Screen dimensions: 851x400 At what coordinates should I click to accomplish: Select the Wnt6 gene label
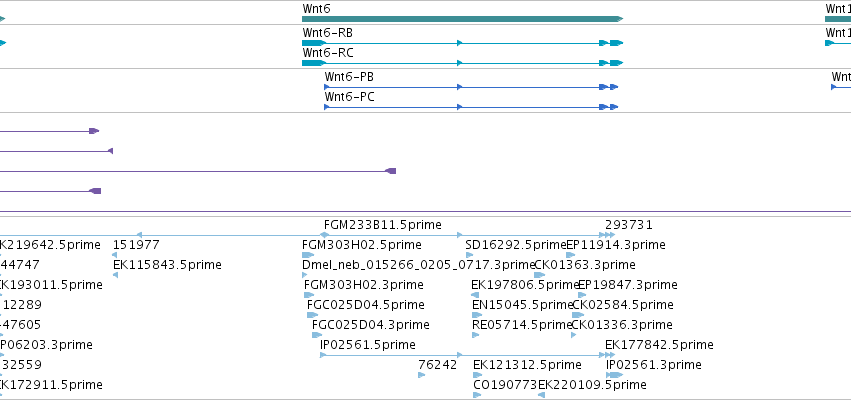(x=316, y=9)
